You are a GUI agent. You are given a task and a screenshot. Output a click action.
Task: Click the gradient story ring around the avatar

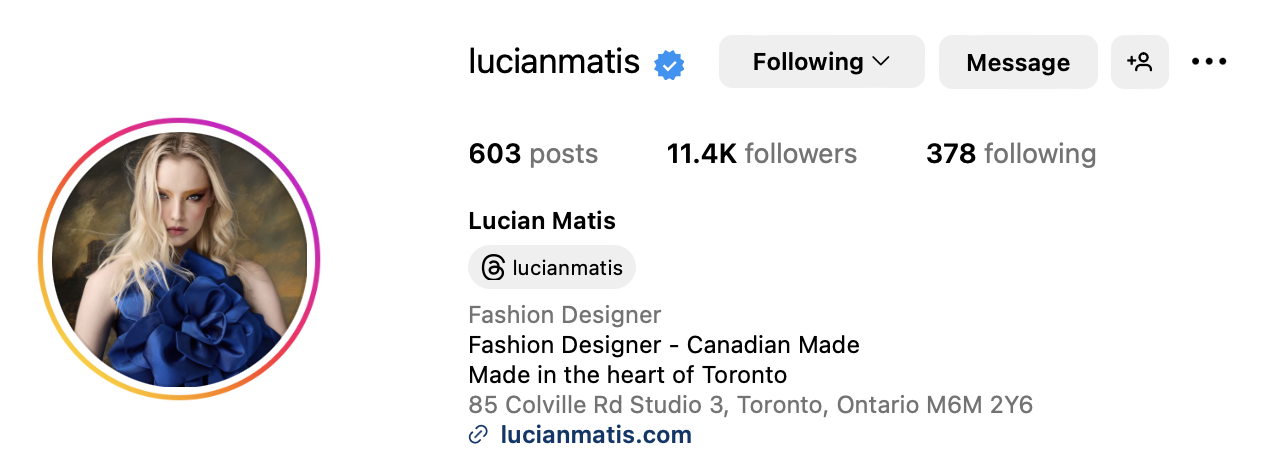click(179, 122)
